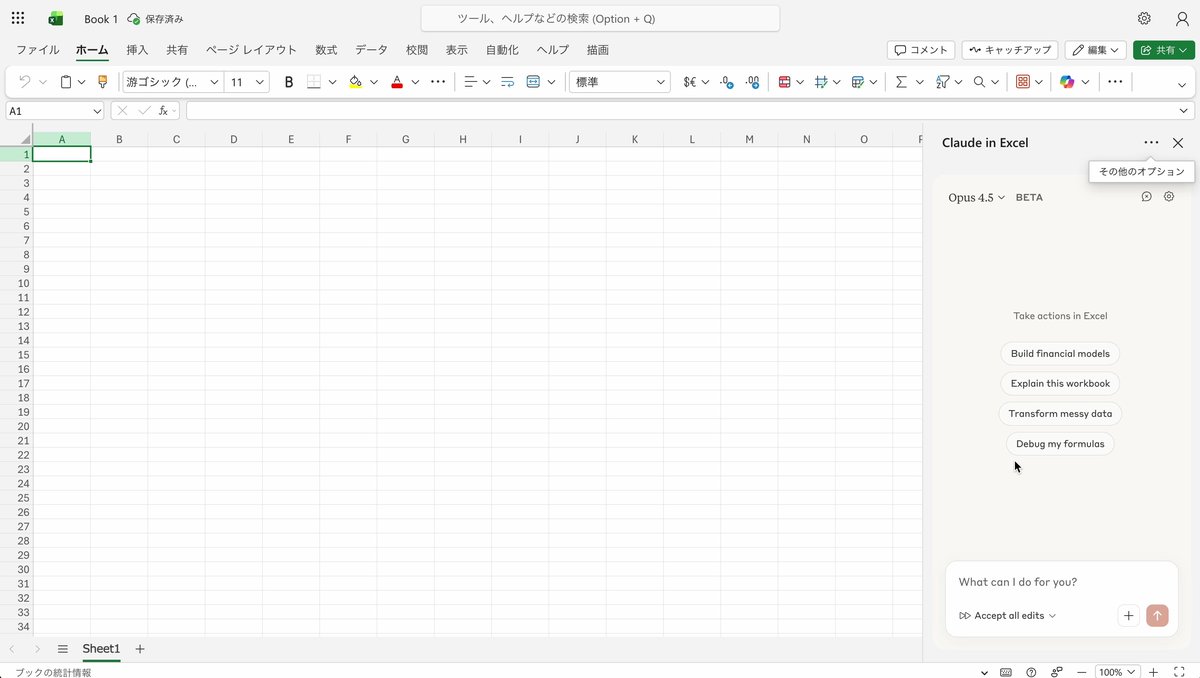Click the Format Painter brush icon
This screenshot has width=1200, height=678.
[102, 82]
